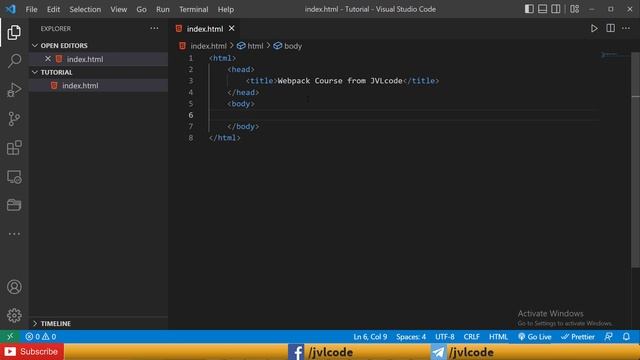Screen dimensions: 640x360
Task: Open remote window green status icon
Action: [x=10, y=337]
